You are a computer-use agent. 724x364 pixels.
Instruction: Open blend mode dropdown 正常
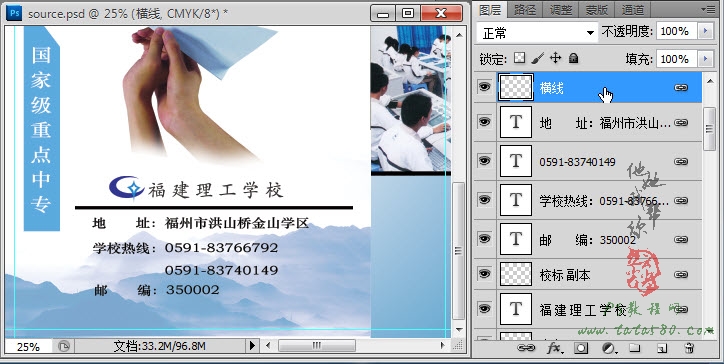pos(537,33)
